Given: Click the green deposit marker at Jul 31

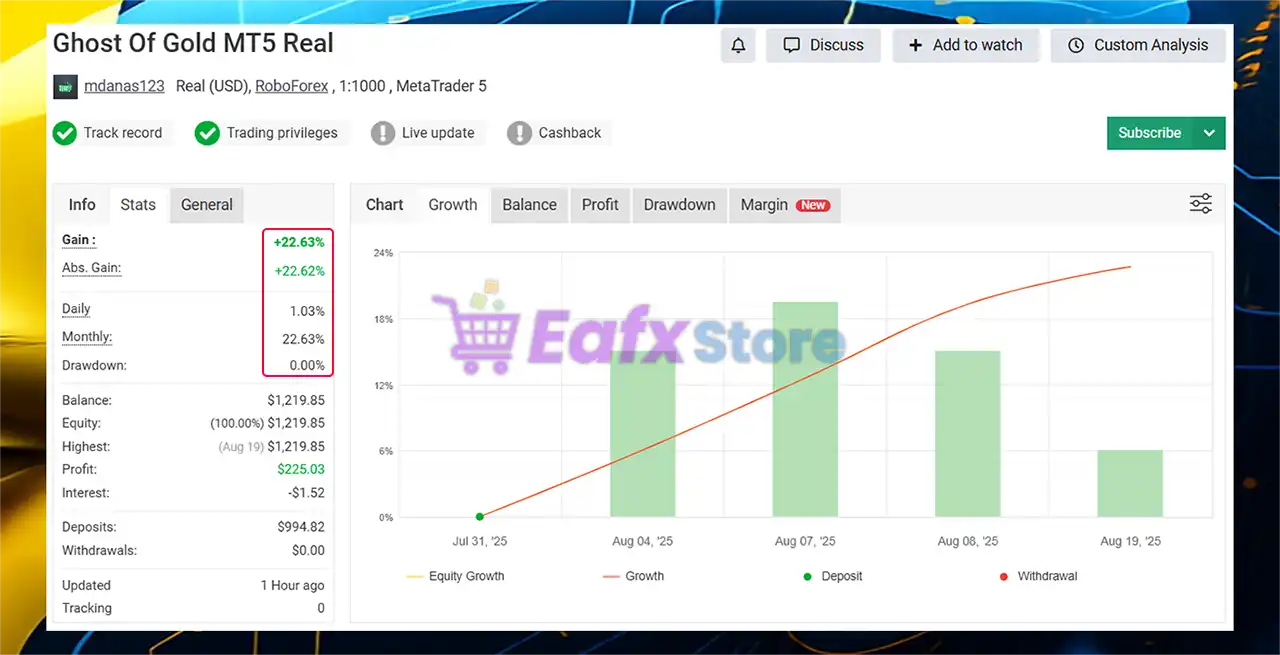Looking at the screenshot, I should point(480,516).
